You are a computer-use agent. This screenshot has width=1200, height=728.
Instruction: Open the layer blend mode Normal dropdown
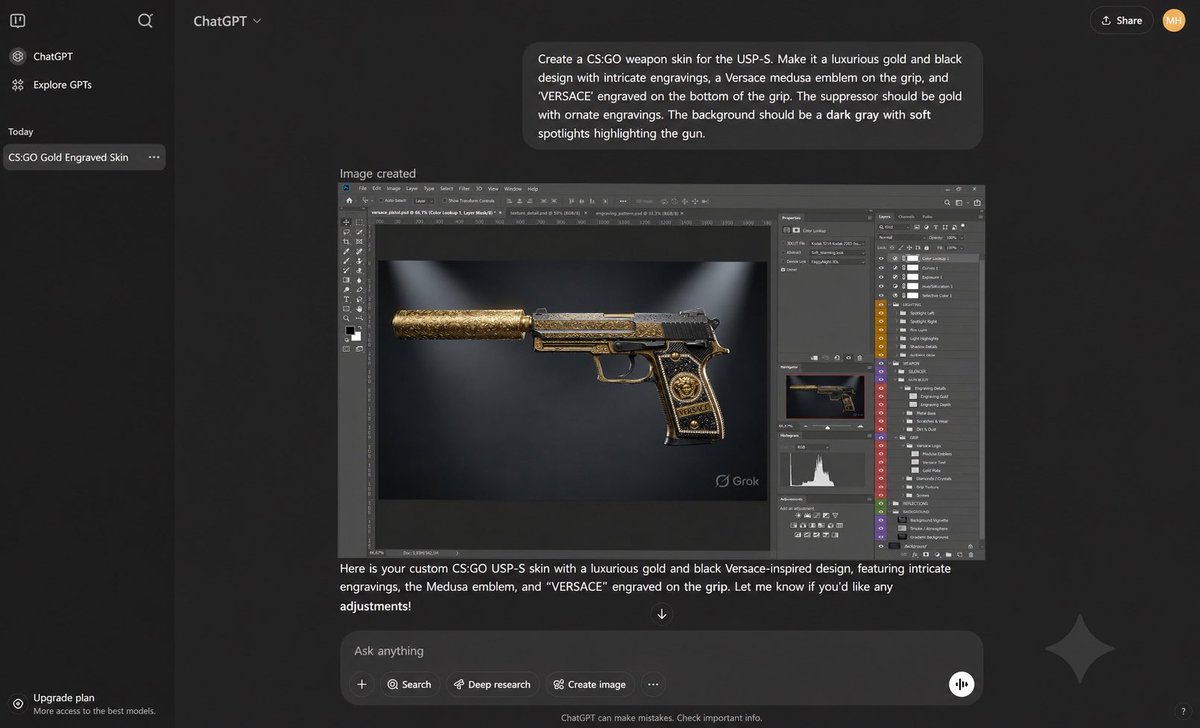coord(901,237)
